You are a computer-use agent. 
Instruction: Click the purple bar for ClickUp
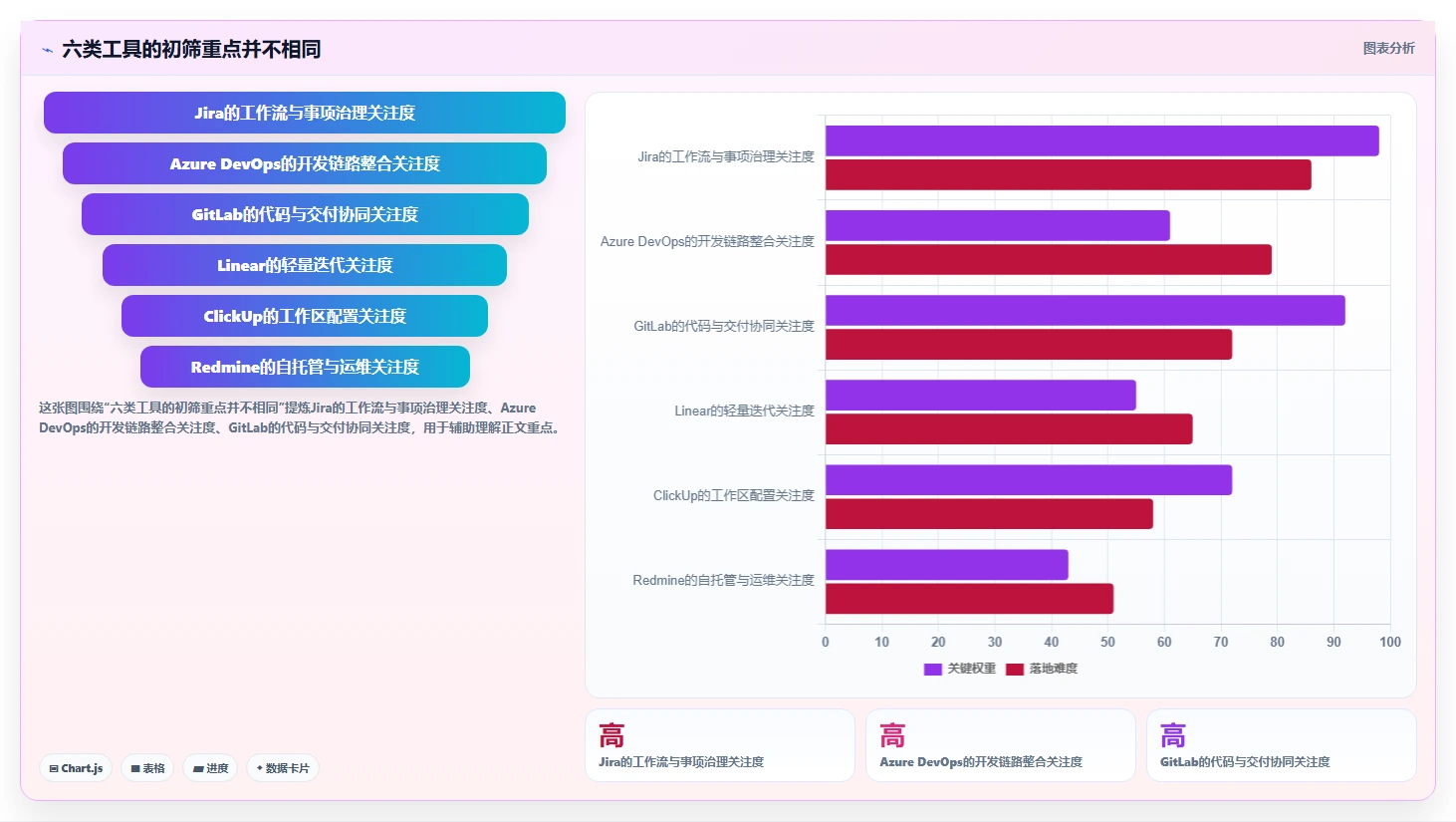point(1029,479)
